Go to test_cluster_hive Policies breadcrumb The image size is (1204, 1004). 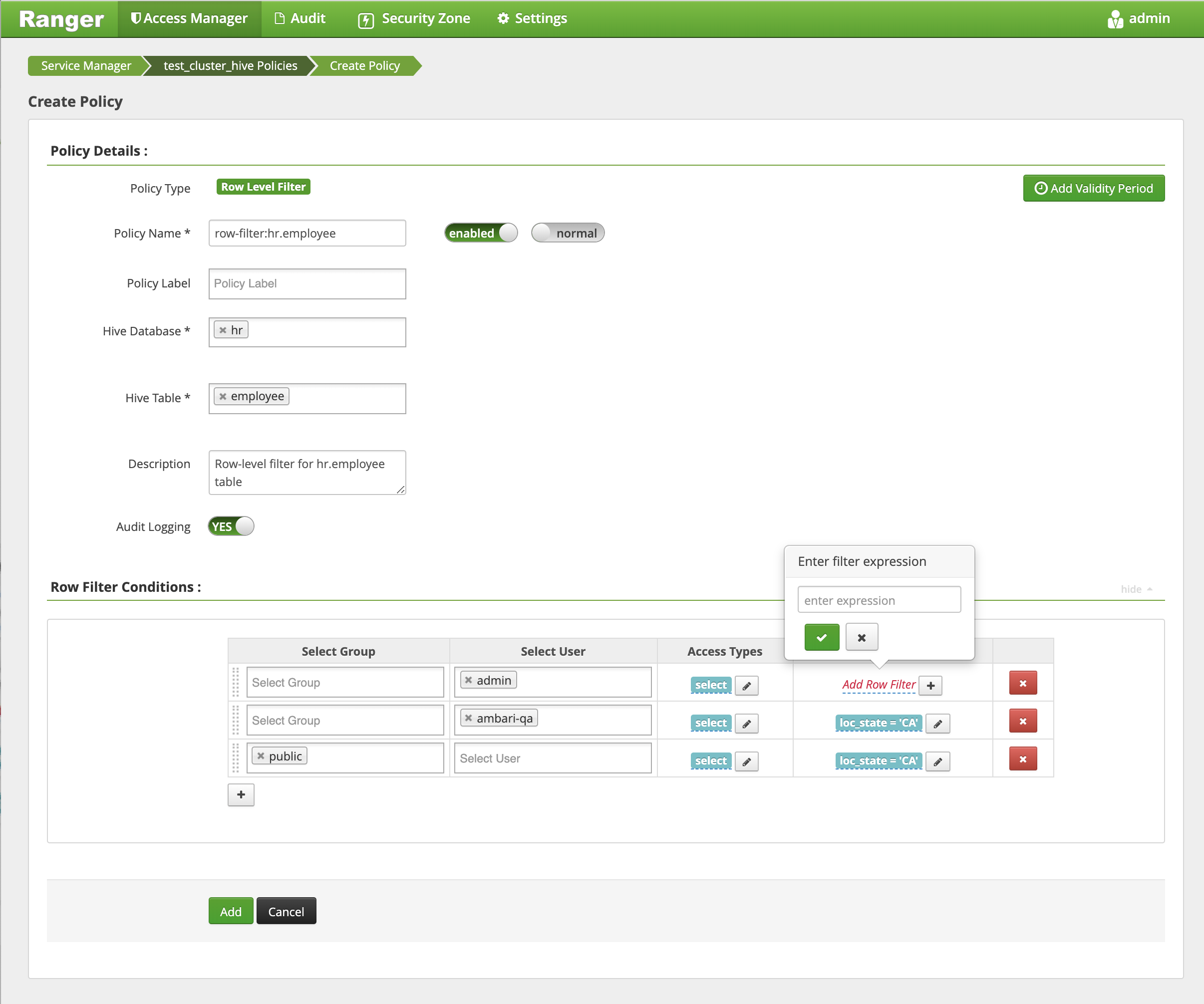pyautogui.click(x=230, y=66)
